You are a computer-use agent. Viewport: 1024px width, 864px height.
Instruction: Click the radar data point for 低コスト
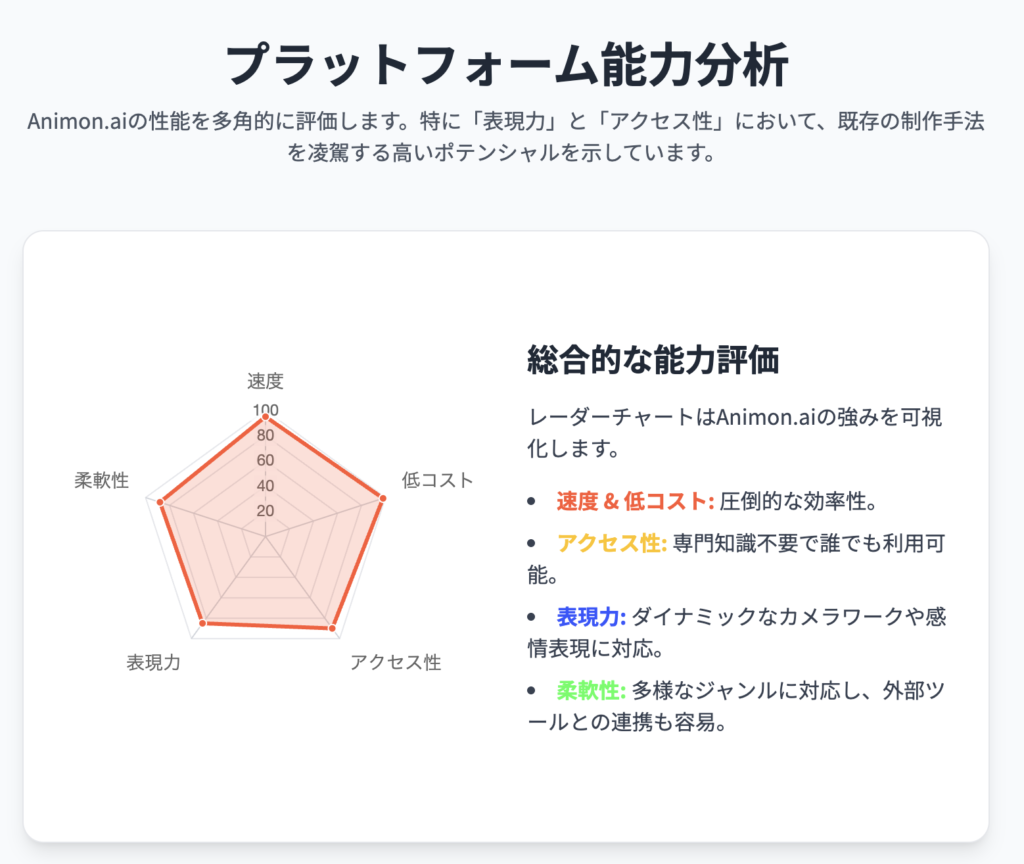tap(383, 498)
